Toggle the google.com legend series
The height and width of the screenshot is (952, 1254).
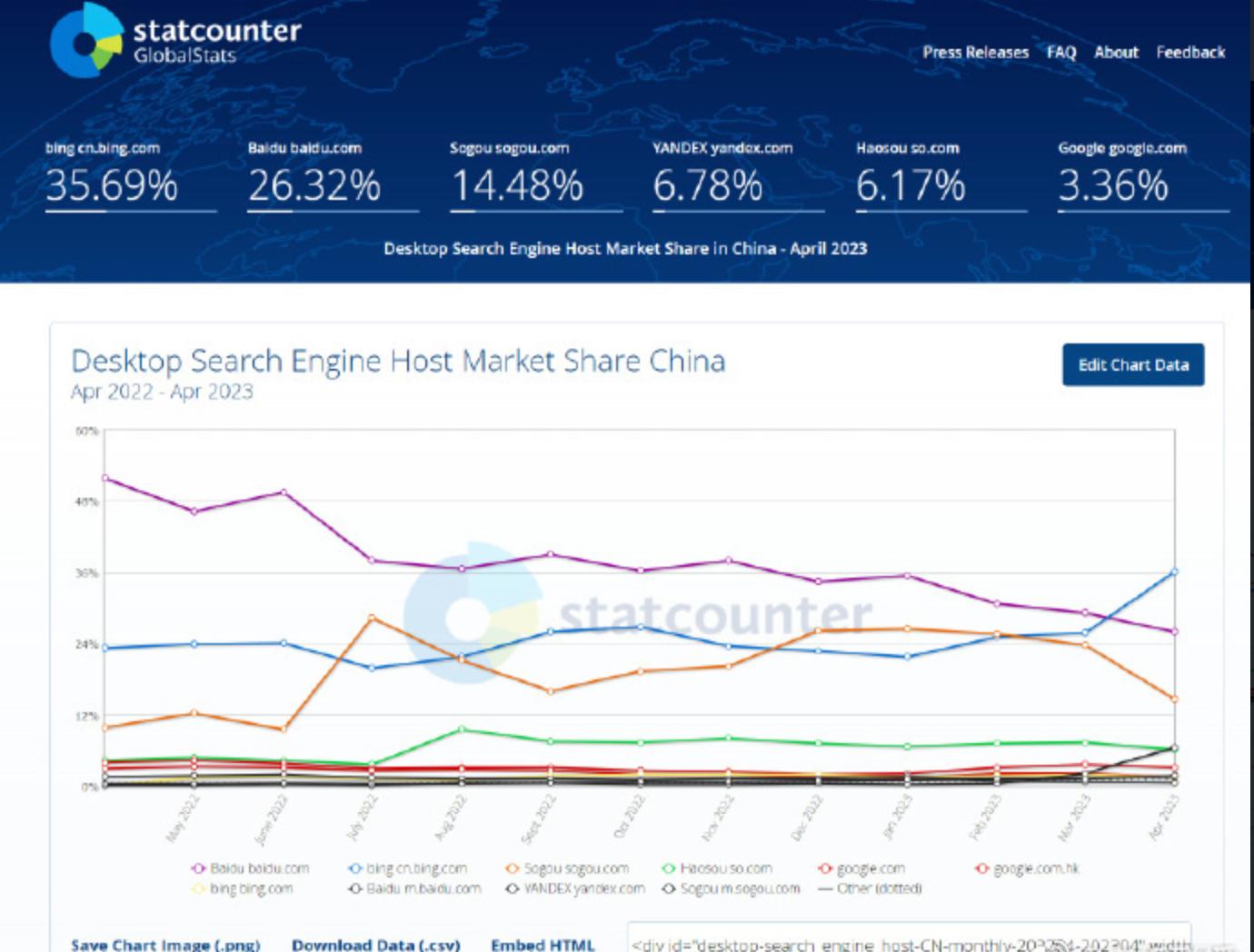tap(861, 868)
